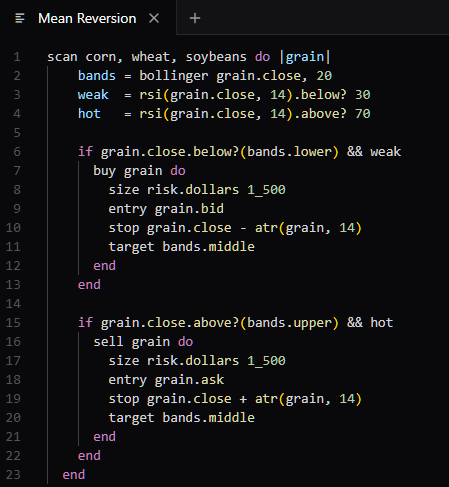Viewport: 449px width, 487px height.
Task: Click 'grain.bid' on line 9
Action: click(x=189, y=209)
